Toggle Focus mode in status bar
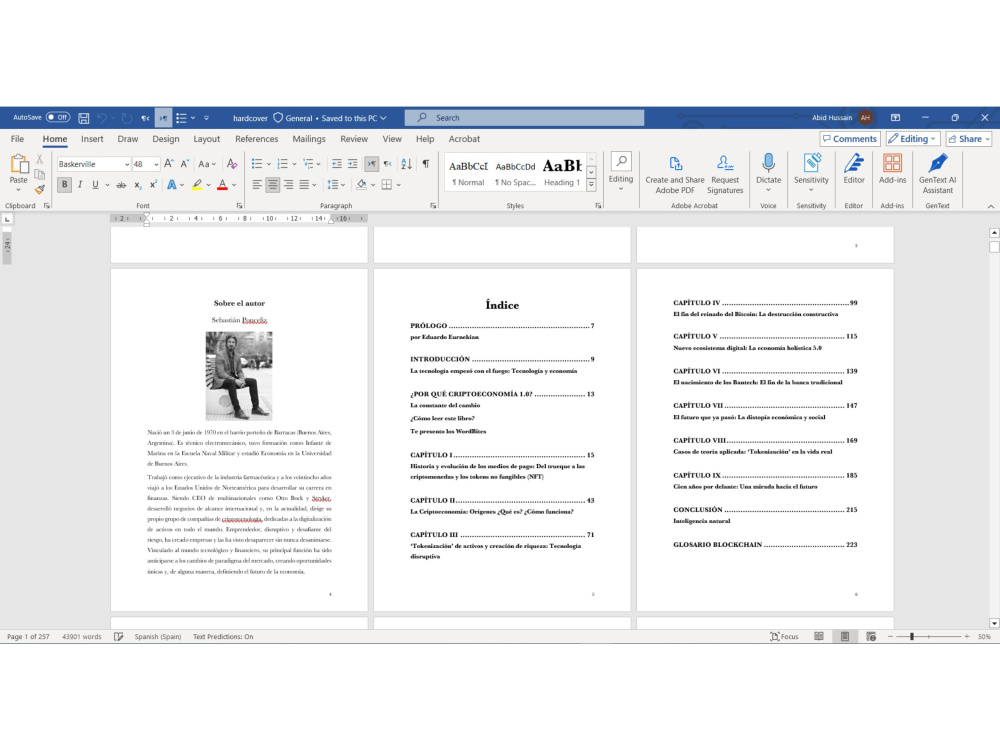This screenshot has height=750, width=1000. (x=784, y=636)
